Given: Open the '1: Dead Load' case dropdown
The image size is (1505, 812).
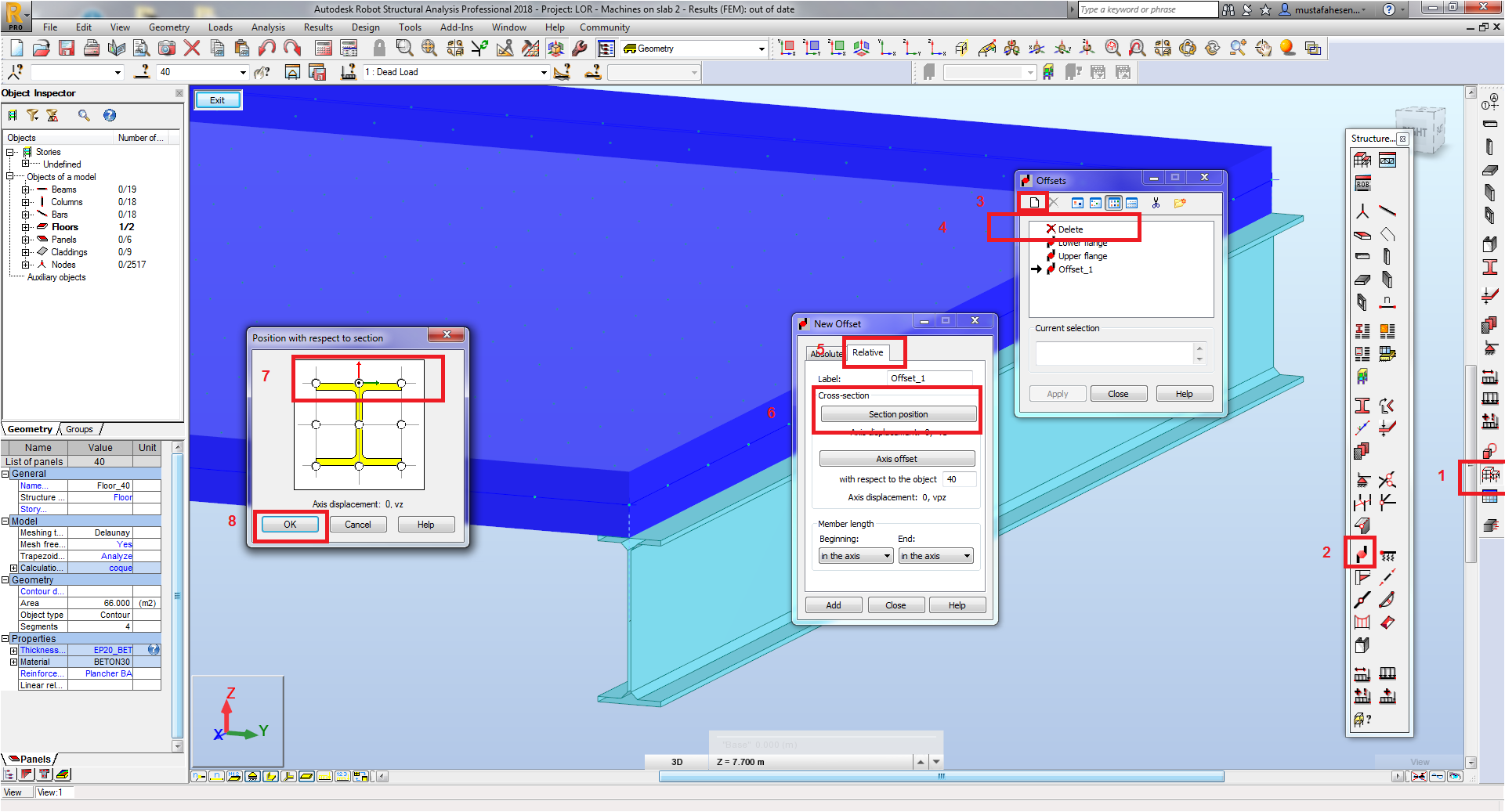Looking at the screenshot, I should 543,72.
